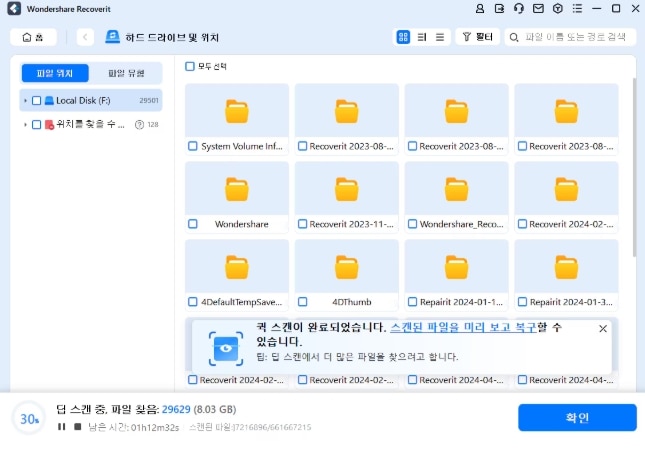Click the found files count 29629
This screenshot has height=453, width=645.
(x=176, y=409)
